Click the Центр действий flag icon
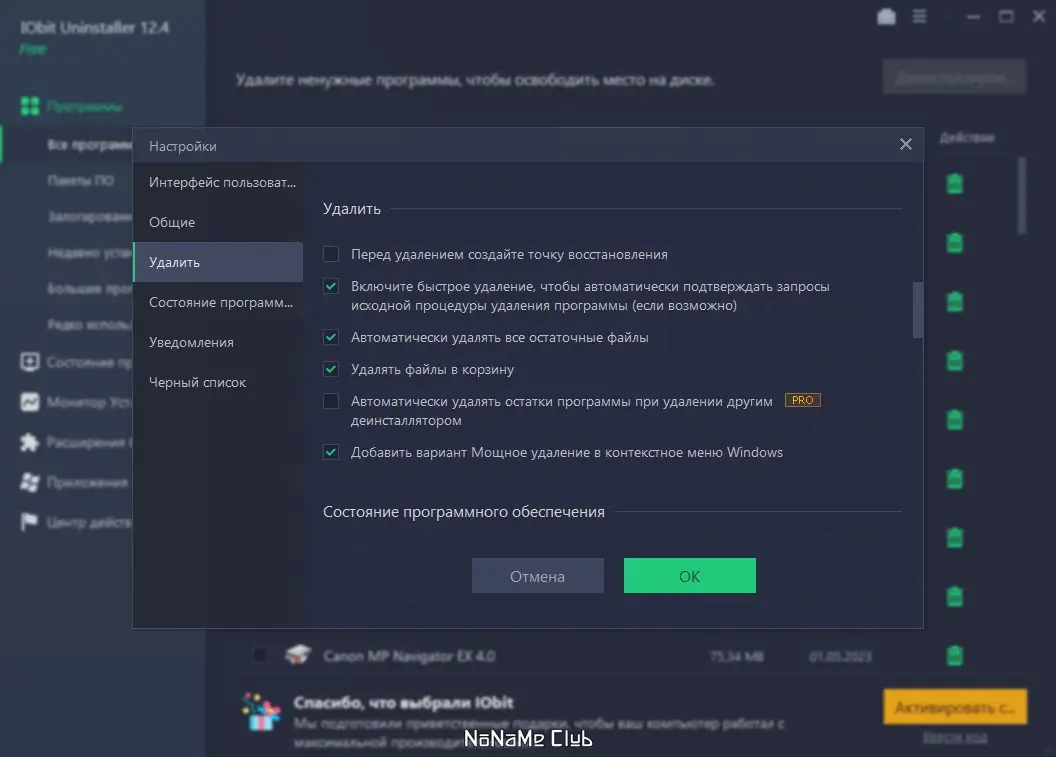This screenshot has height=757, width=1056. [x=30, y=522]
